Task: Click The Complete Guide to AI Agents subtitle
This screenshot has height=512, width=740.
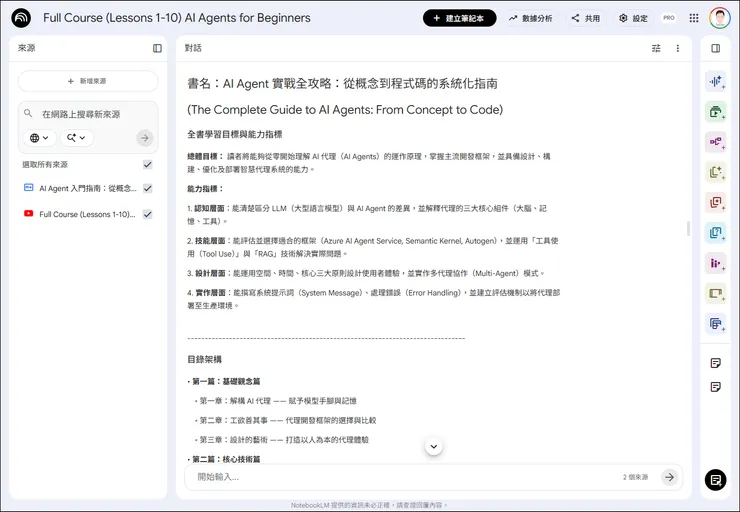Action: coord(345,109)
